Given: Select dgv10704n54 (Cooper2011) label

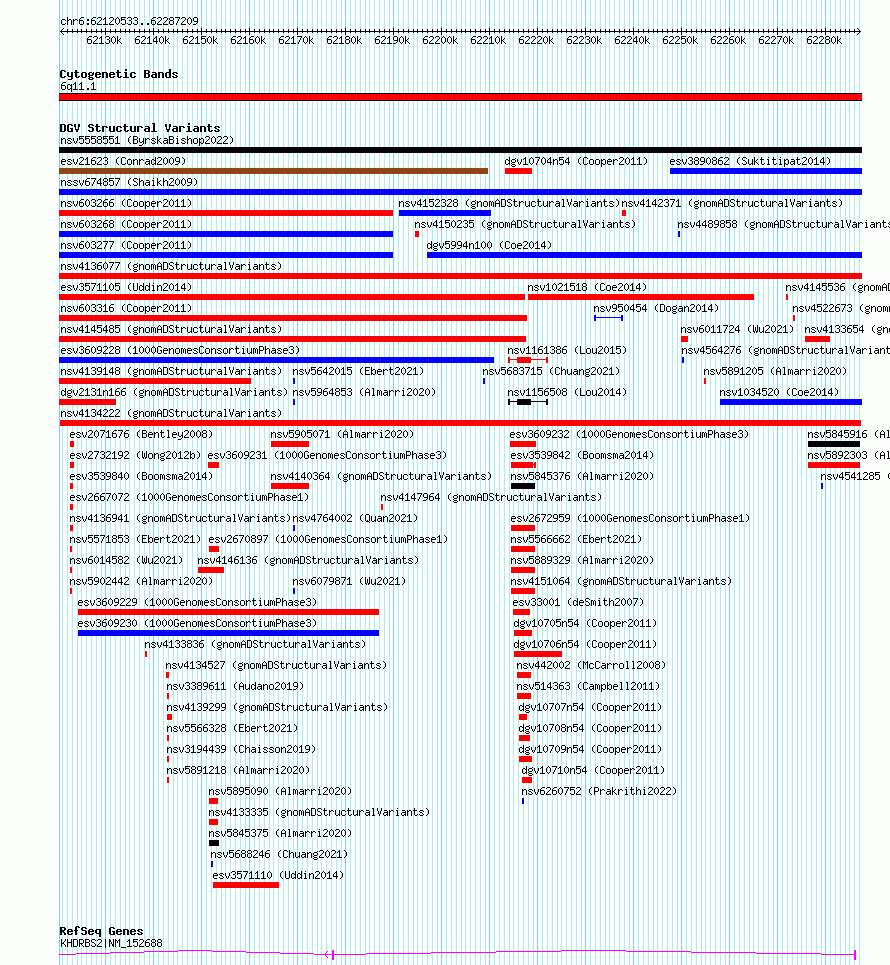Looking at the screenshot, I should tap(576, 161).
